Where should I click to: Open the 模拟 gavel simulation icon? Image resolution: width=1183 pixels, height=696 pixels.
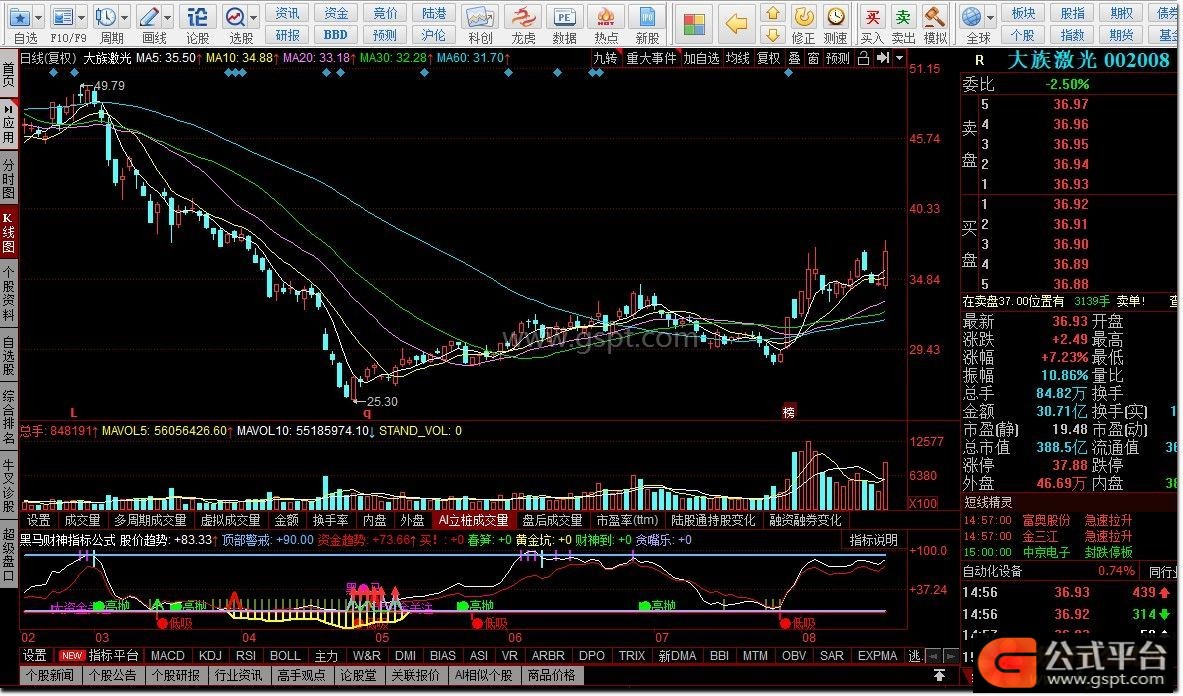(935, 17)
